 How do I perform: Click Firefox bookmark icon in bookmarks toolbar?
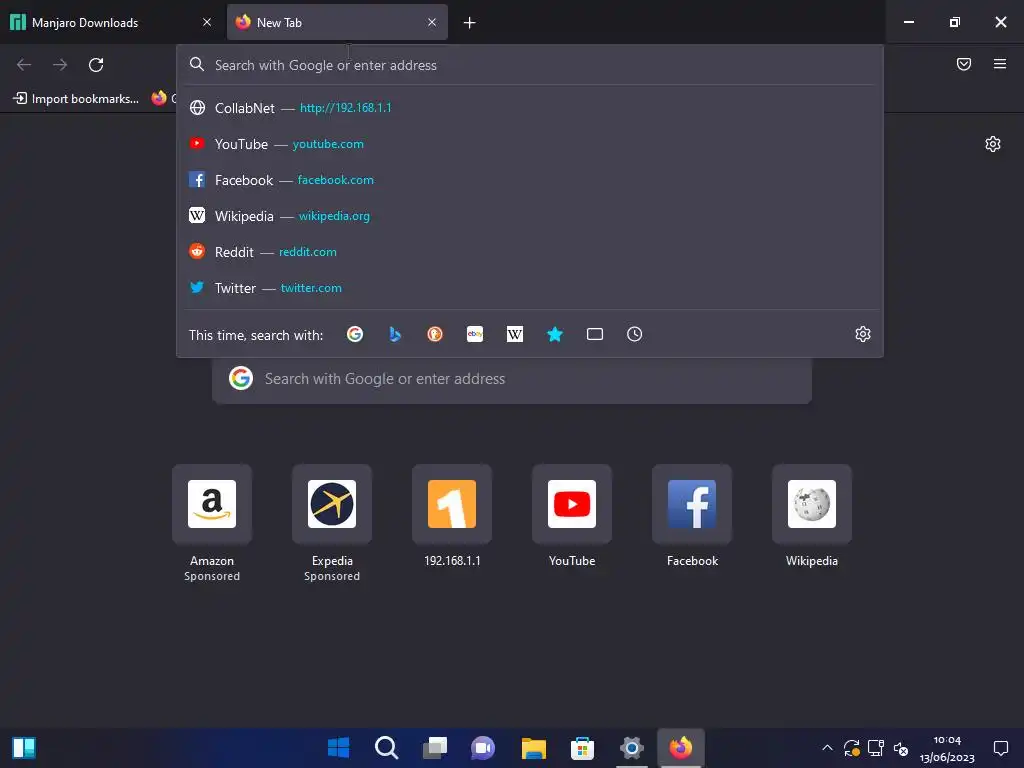click(x=159, y=98)
